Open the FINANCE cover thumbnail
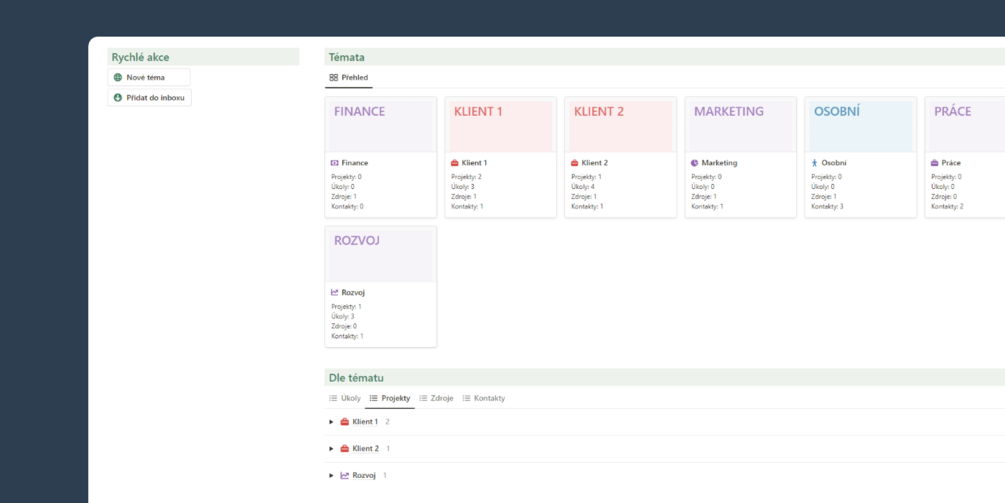1005x503 pixels. click(381, 126)
